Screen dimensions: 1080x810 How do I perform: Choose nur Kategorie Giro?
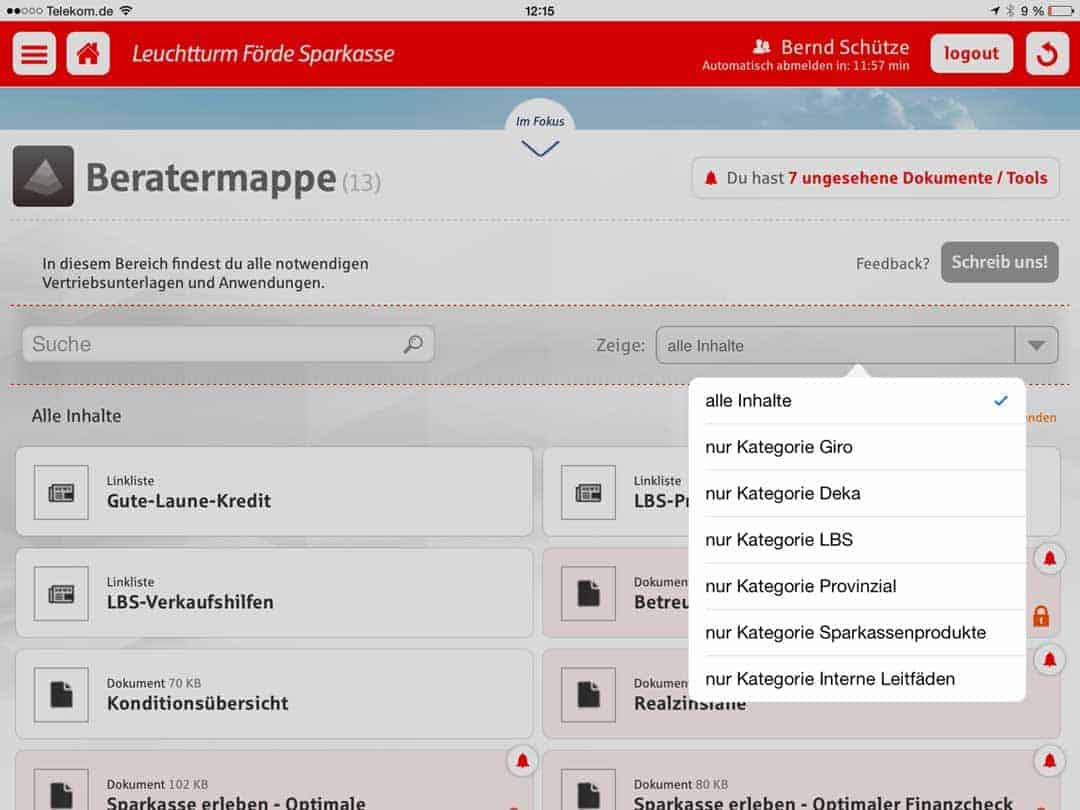(x=857, y=447)
